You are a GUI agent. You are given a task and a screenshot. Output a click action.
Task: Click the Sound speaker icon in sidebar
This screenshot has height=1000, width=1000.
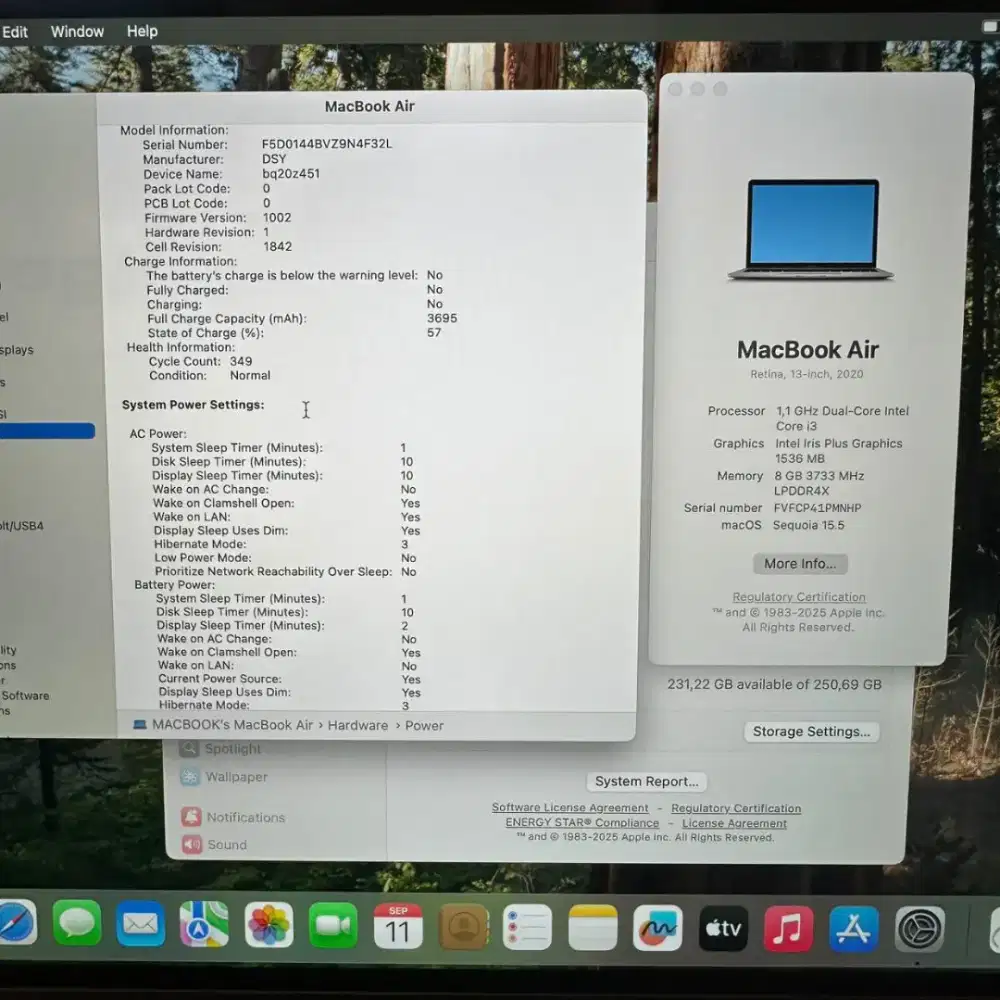click(x=191, y=844)
